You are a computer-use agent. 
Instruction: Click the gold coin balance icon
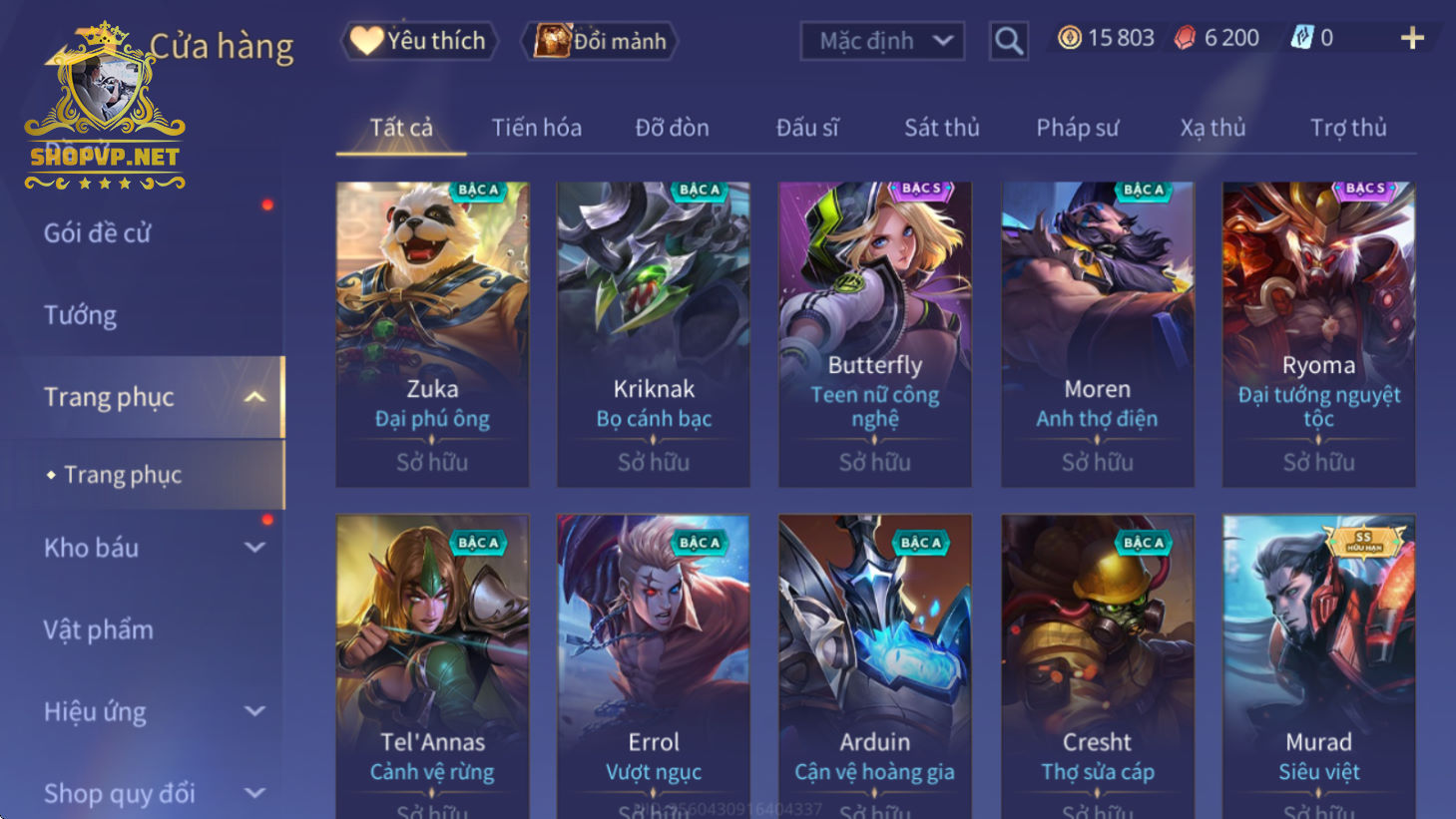(1069, 38)
